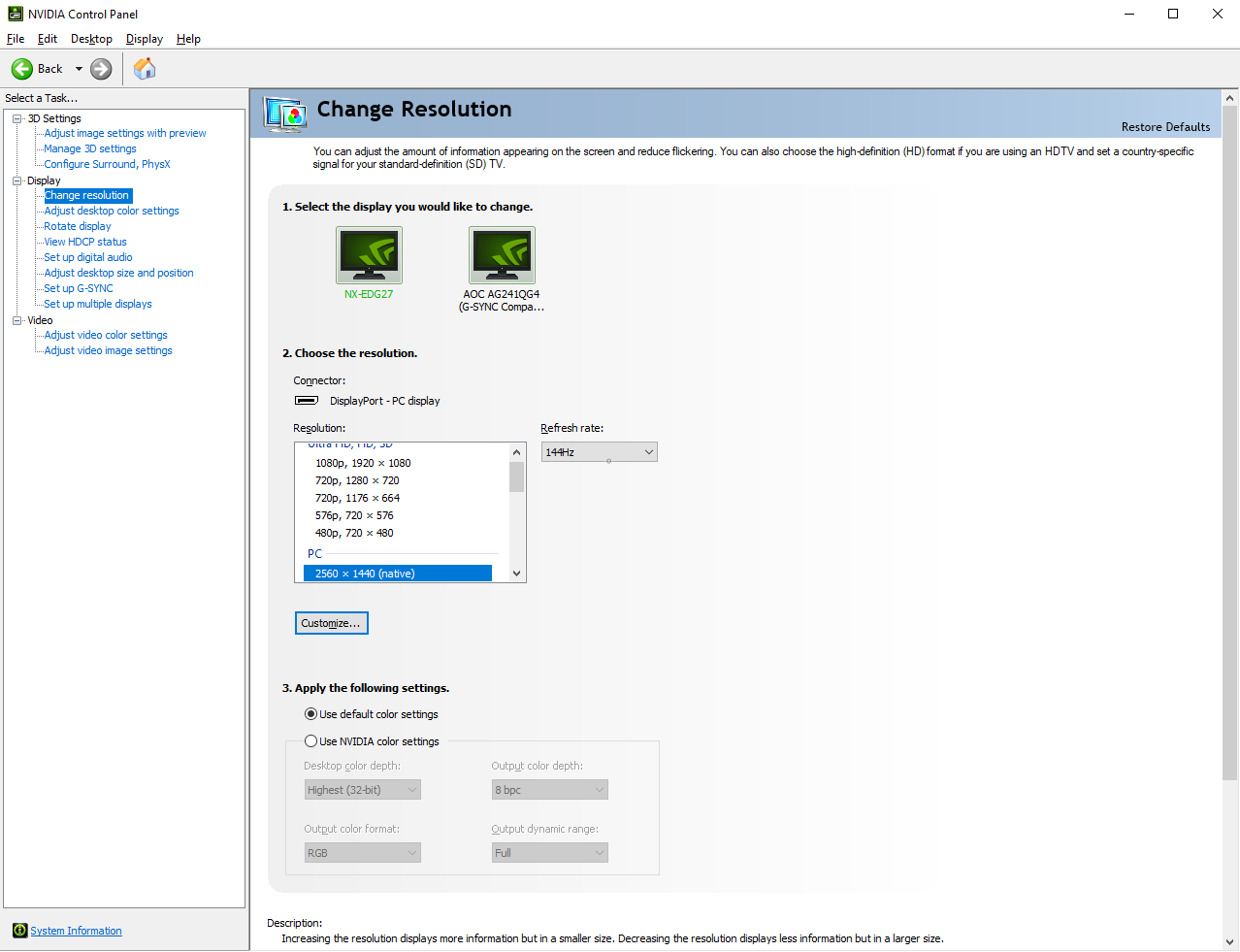Click the Customize... button
The width and height of the screenshot is (1240, 952).
pyautogui.click(x=331, y=623)
